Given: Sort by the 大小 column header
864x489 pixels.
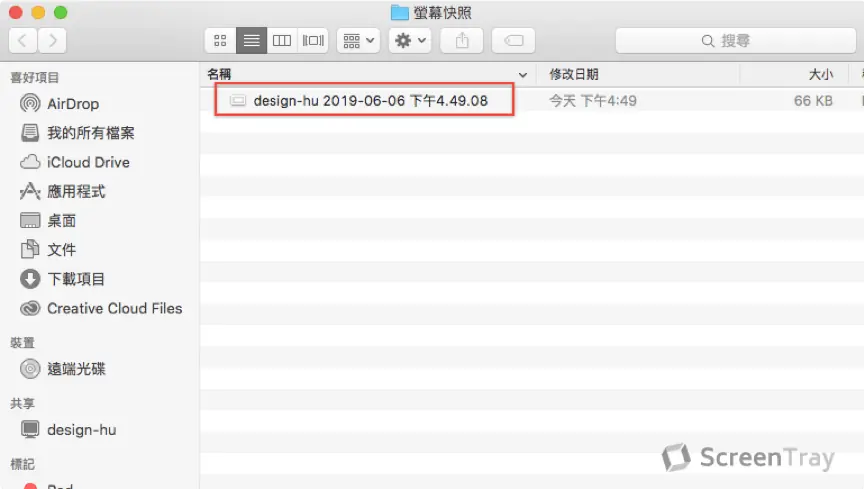Looking at the screenshot, I should pos(820,74).
